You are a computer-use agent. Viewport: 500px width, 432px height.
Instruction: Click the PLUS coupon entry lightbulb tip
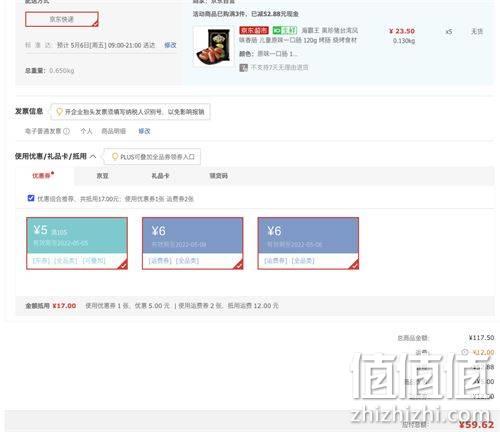[x=115, y=157]
